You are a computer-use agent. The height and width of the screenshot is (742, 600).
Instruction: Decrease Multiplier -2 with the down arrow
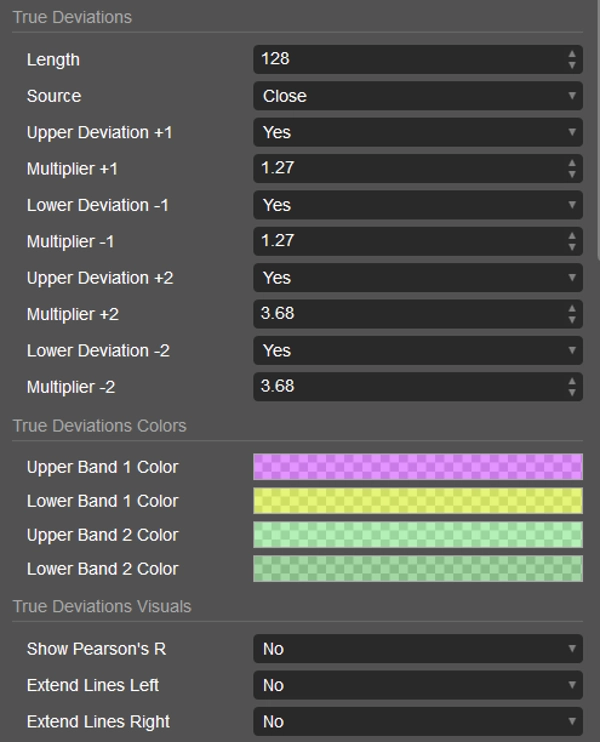572,392
